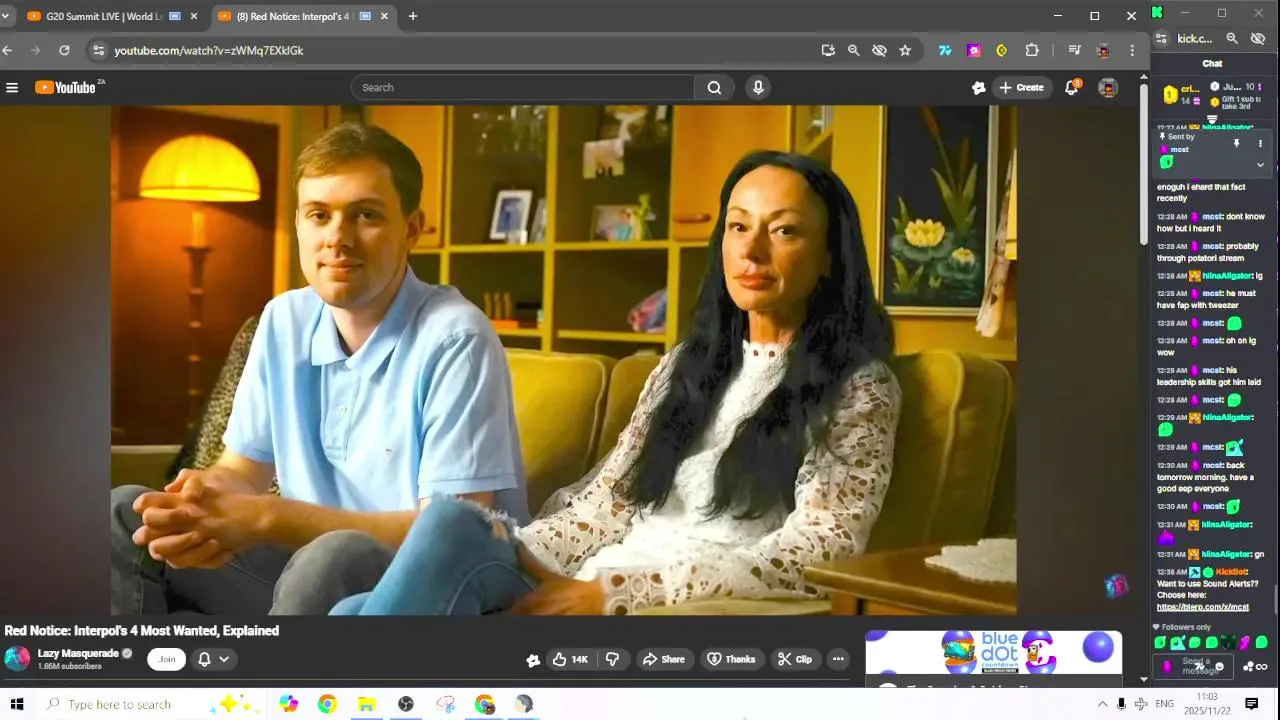
Task: Open Chrome three-dot menu
Action: 1132,50
